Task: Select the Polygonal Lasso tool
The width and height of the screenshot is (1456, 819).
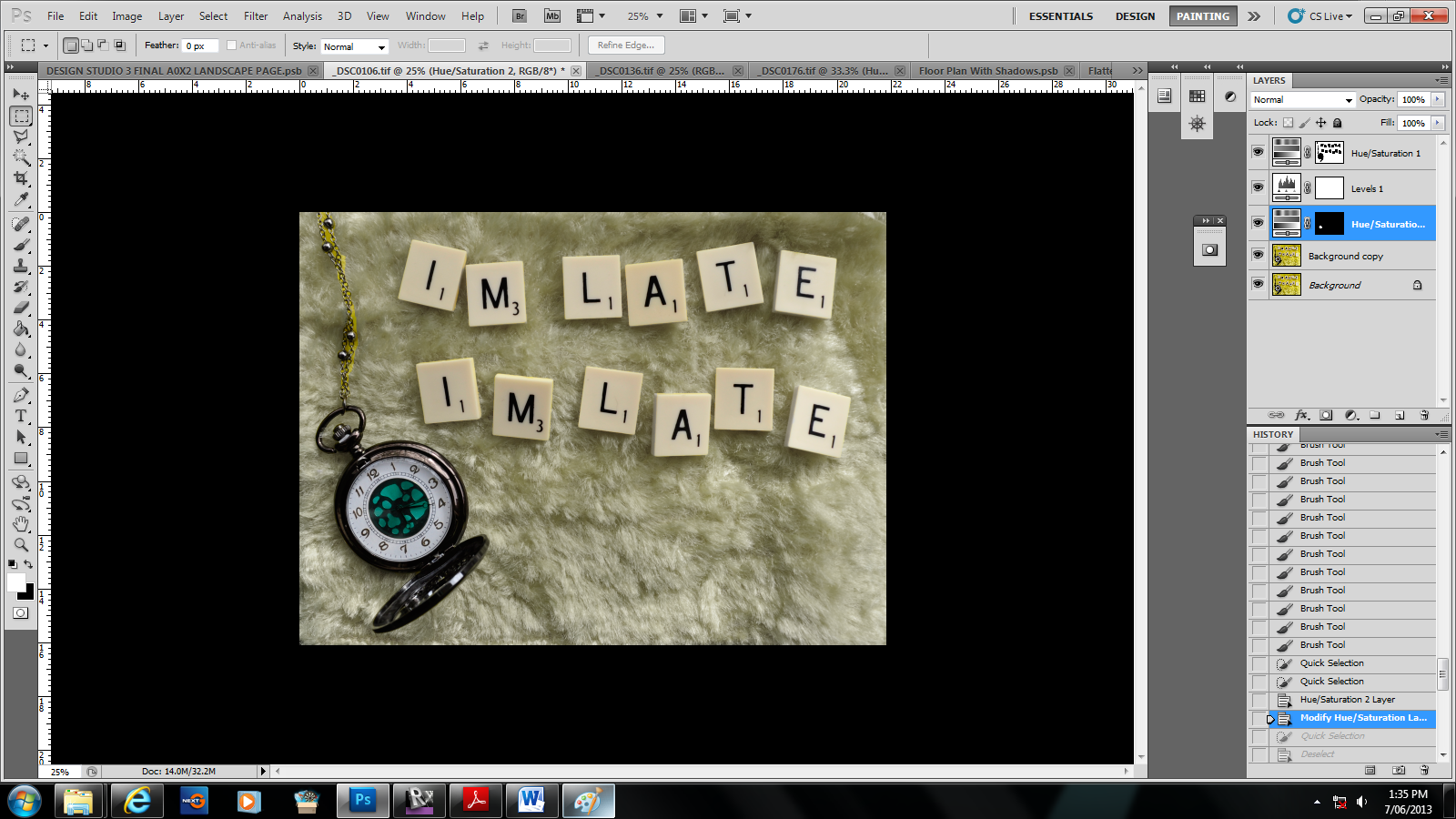Action: pos(21,136)
